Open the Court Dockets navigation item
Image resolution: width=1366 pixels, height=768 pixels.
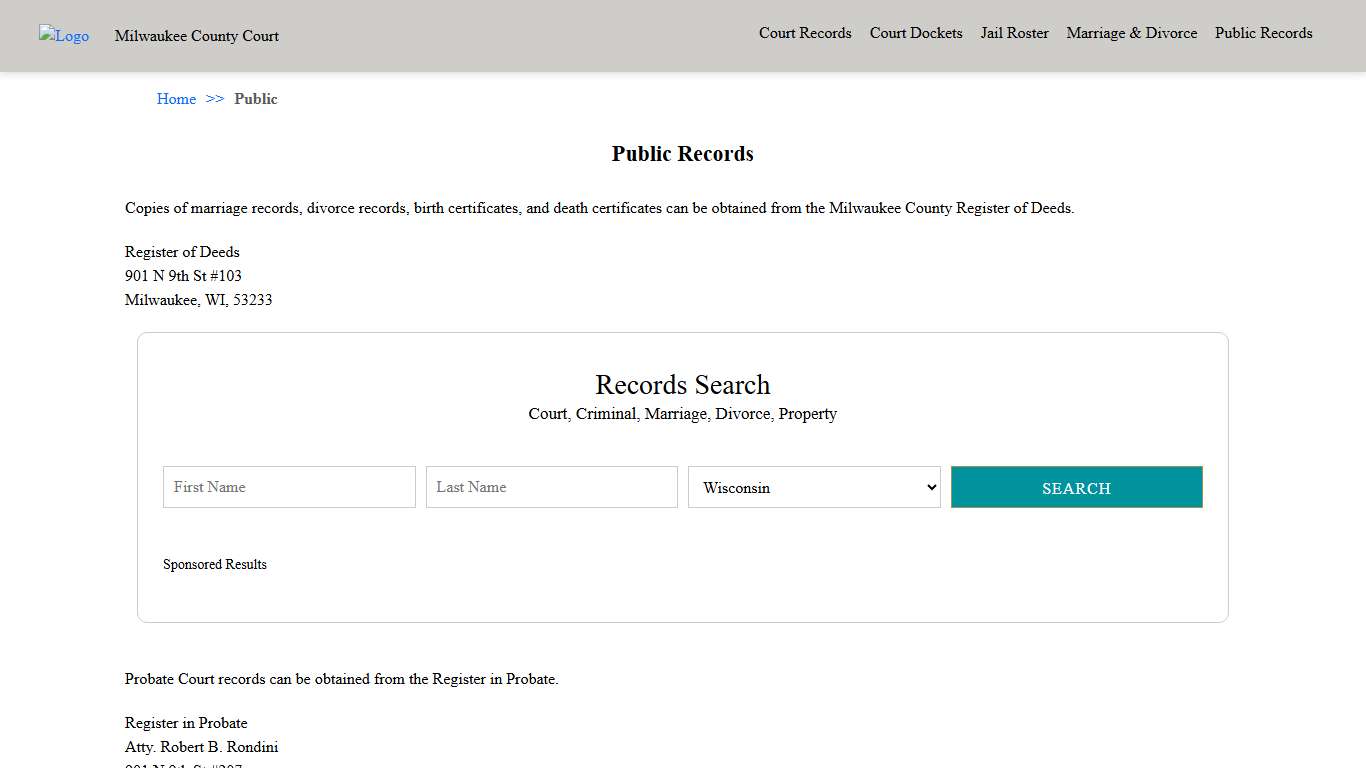pos(915,33)
